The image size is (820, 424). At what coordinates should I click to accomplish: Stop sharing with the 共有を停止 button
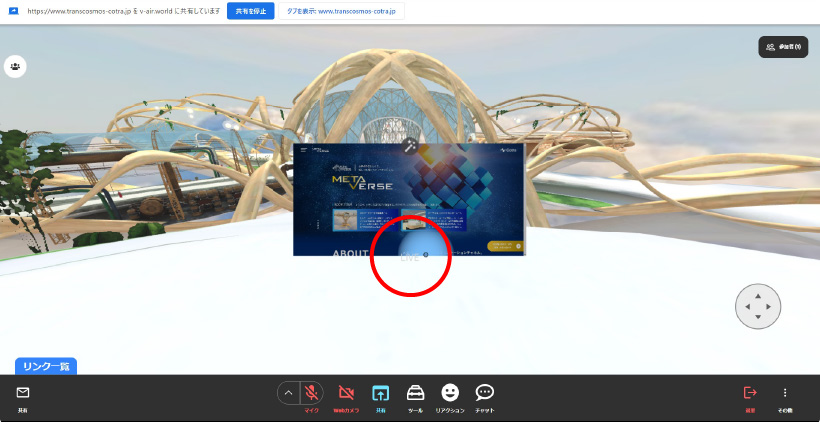point(250,11)
